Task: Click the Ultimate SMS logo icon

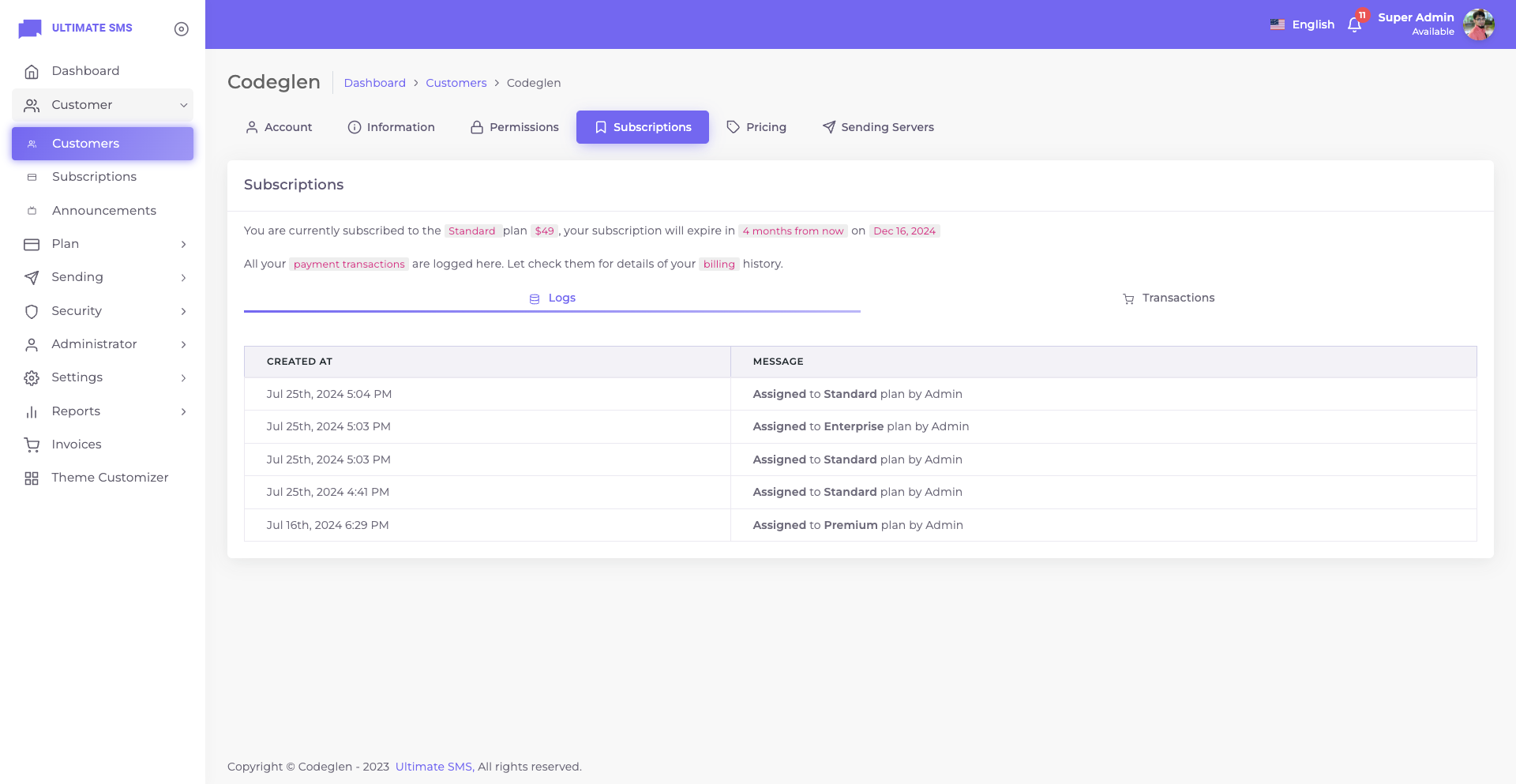Action: click(29, 28)
